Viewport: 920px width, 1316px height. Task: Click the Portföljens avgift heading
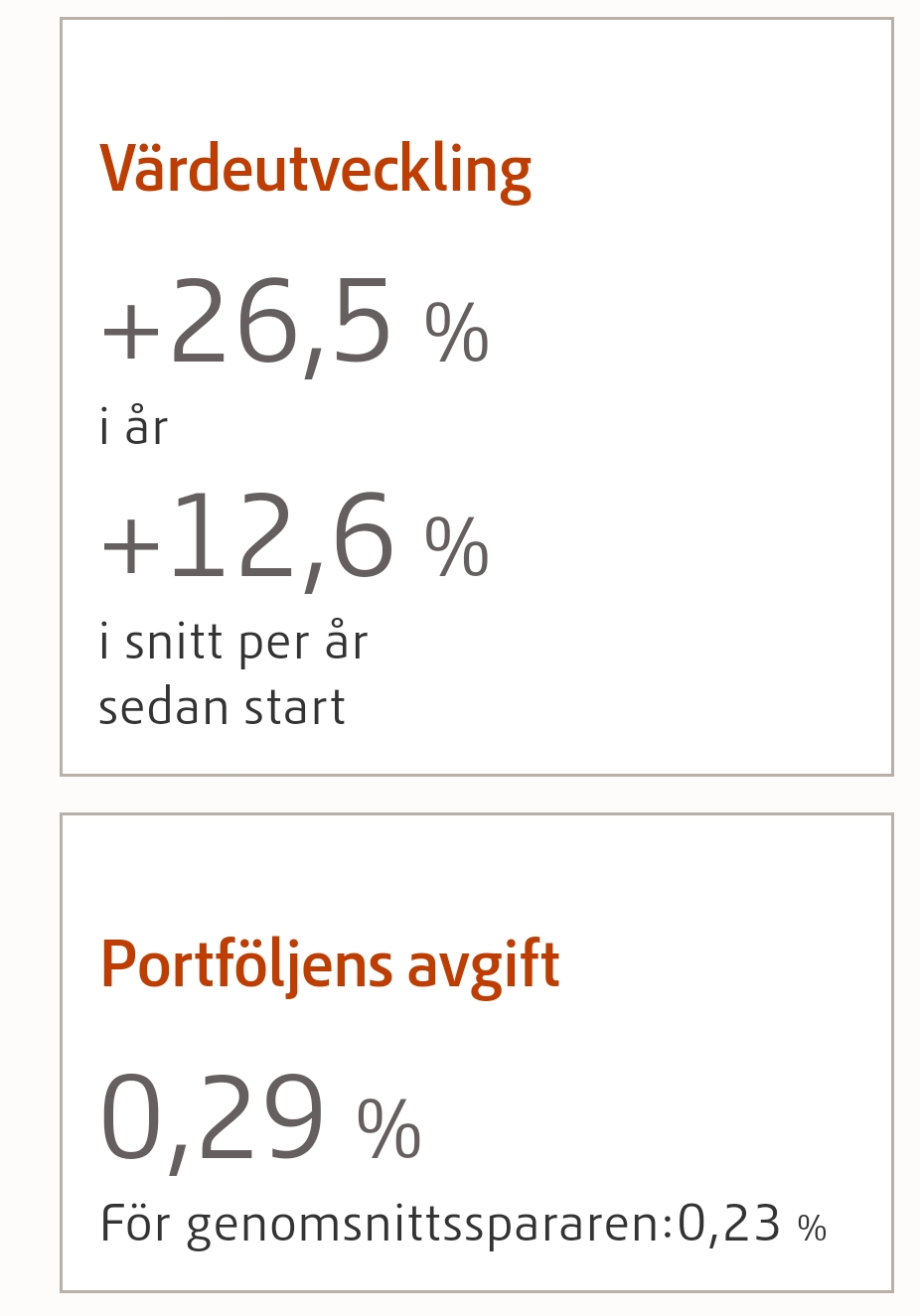click(x=330, y=964)
